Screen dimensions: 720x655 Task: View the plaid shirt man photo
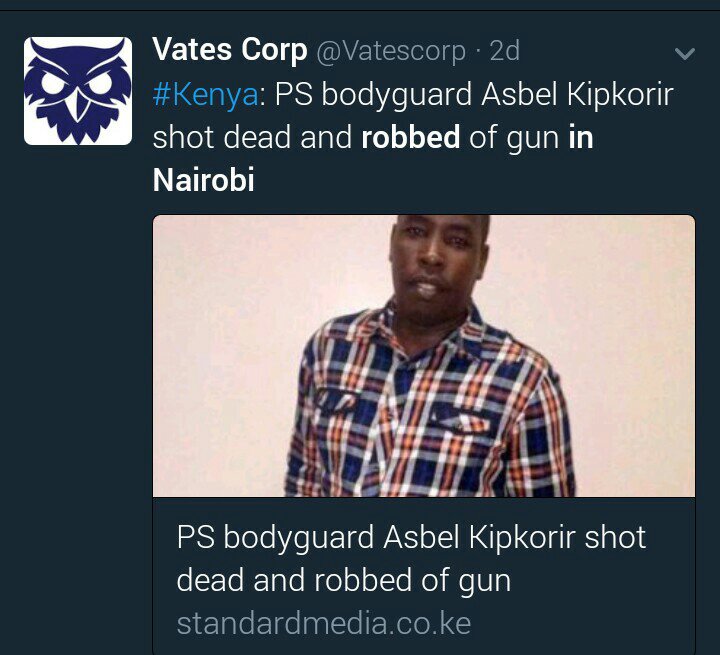pos(423,356)
